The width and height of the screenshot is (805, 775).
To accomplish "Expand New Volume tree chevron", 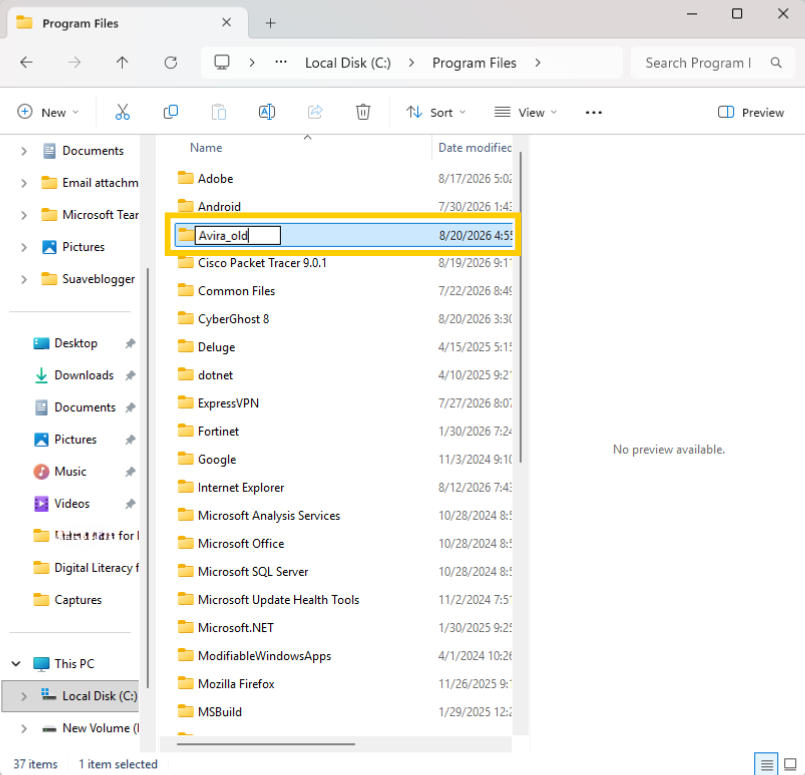I will [x=24, y=728].
